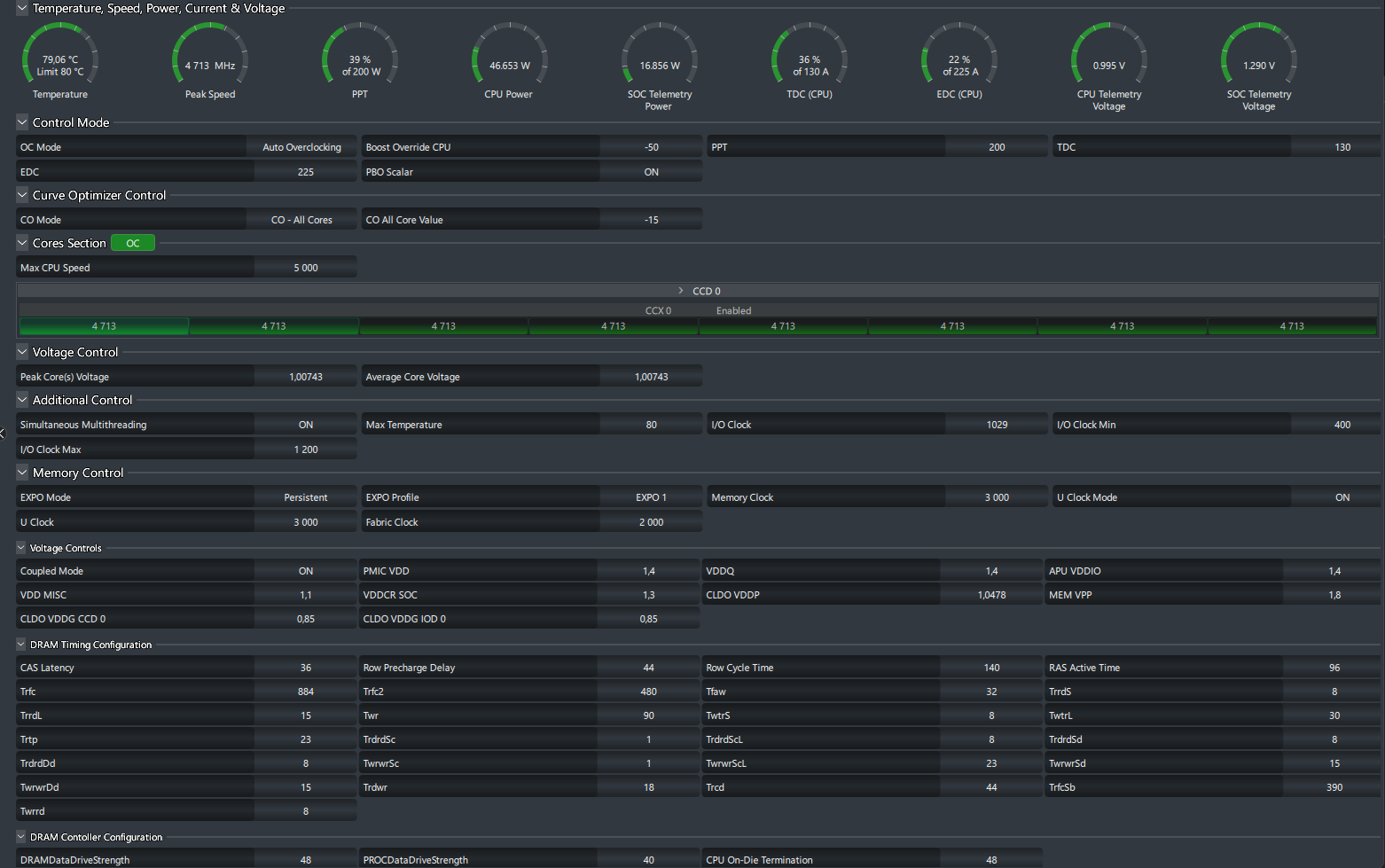Click the I/O Clock value 1029
This screenshot has height=868, width=1385.
click(997, 425)
